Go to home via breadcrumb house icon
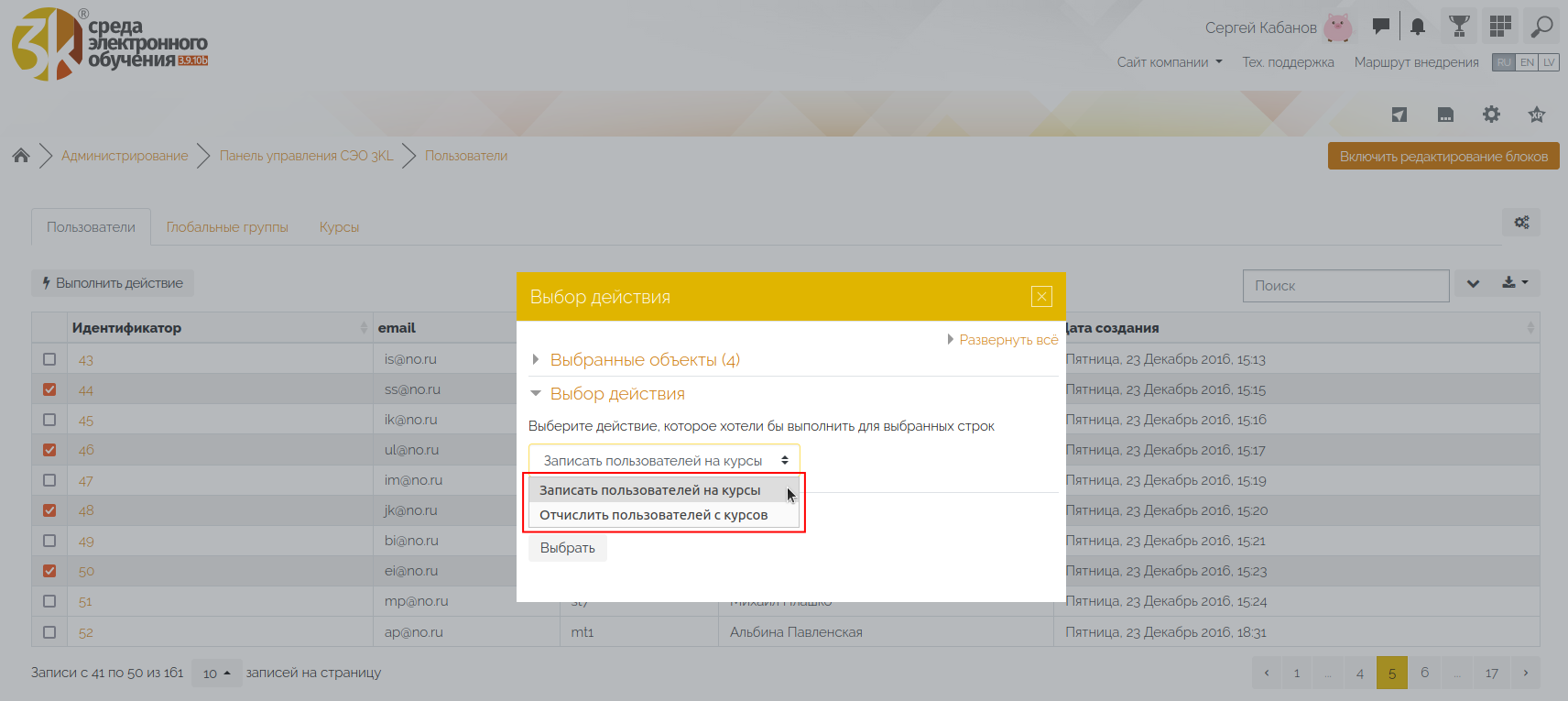Screen dimensions: 1568x701 click(x=21, y=156)
